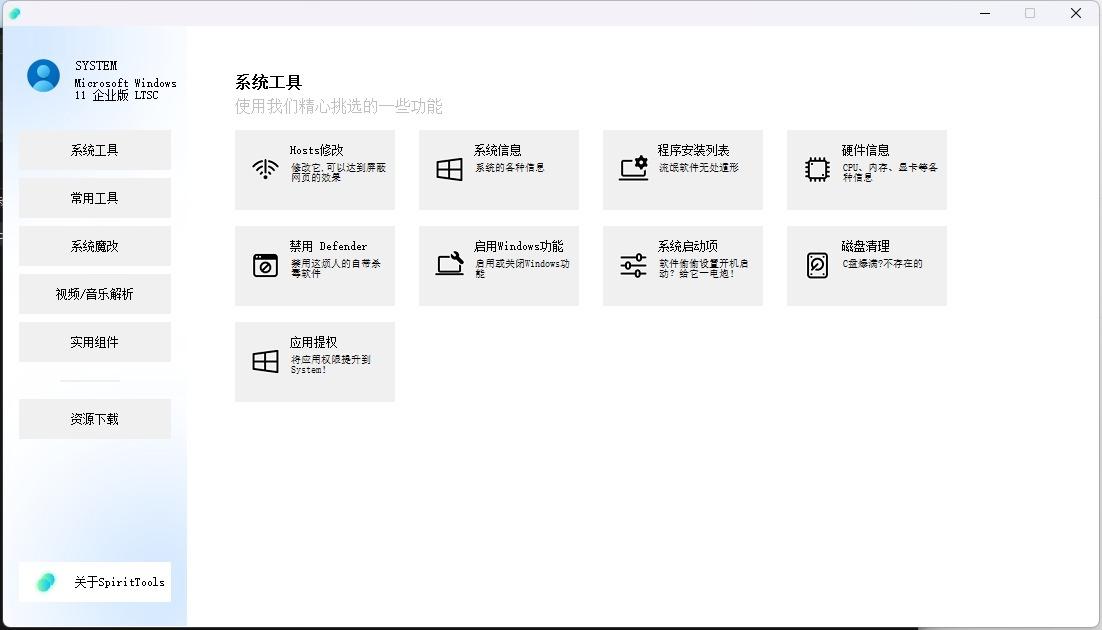Open 应用提权 card title
Viewport: 1102px width, 630px height.
313,342
